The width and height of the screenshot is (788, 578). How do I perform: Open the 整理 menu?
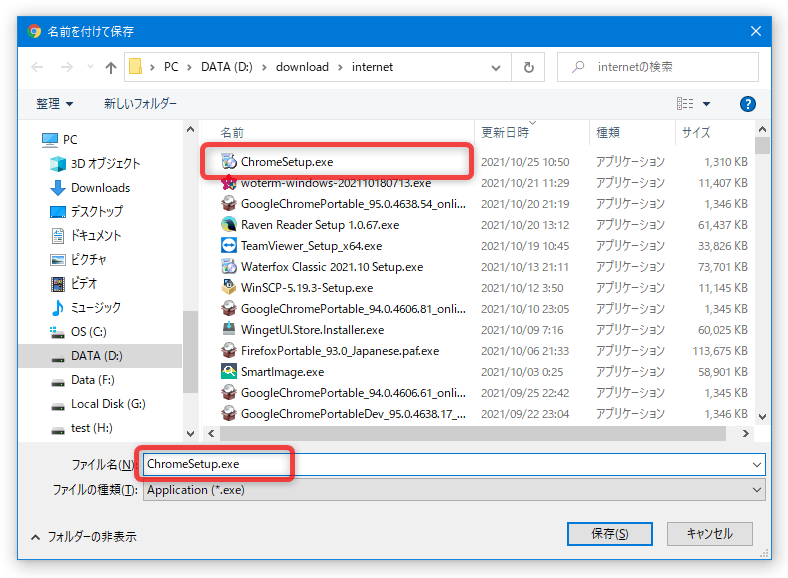pos(54,104)
